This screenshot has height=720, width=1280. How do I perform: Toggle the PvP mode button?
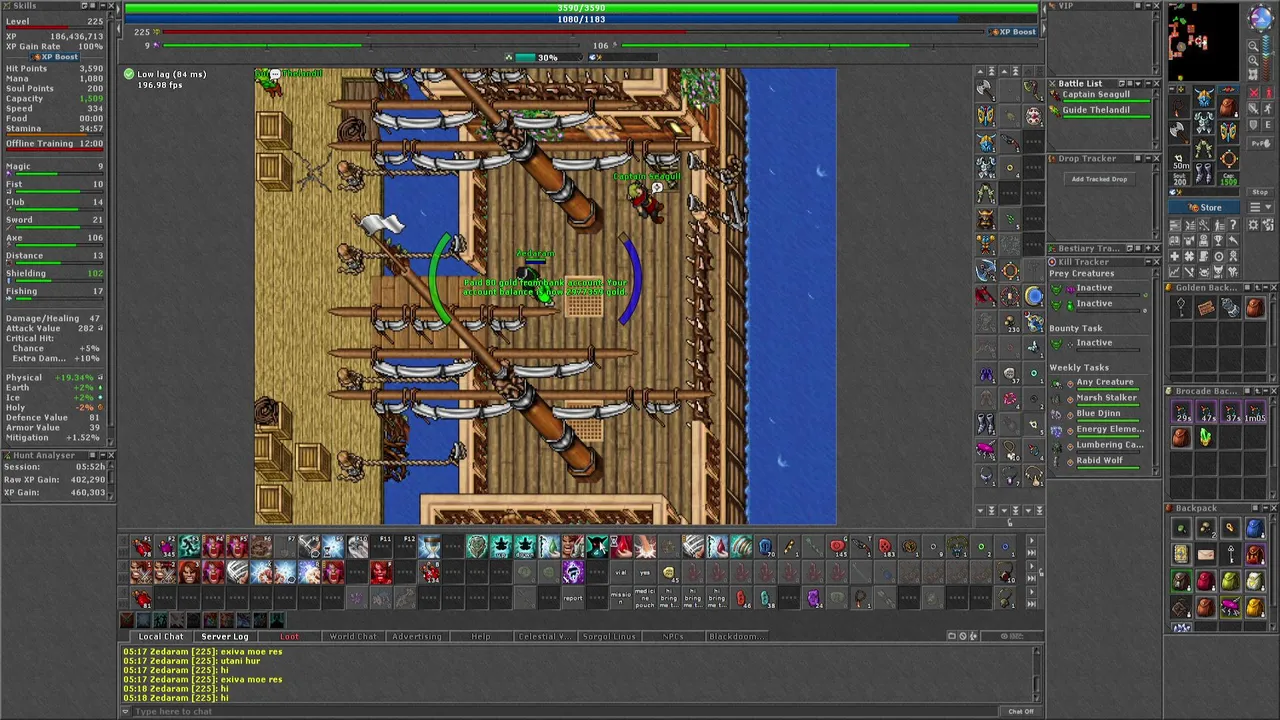point(1260,143)
